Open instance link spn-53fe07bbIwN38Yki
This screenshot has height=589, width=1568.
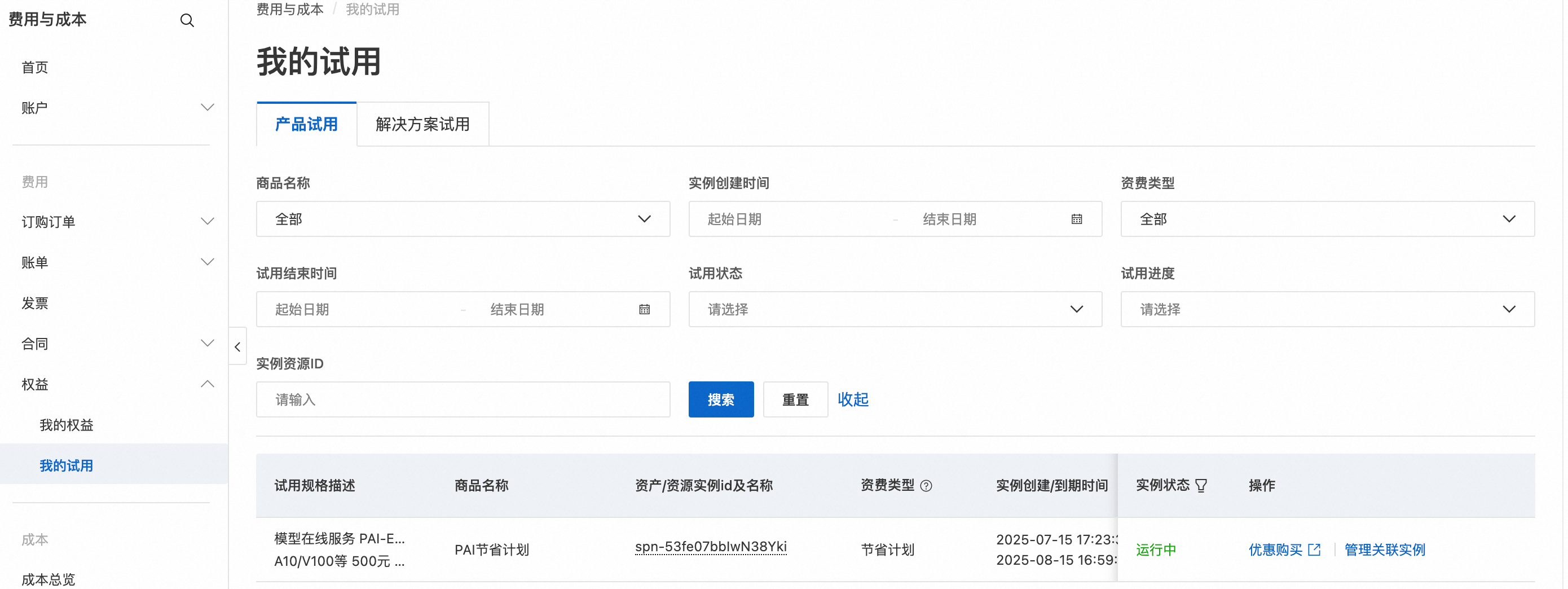click(x=710, y=547)
